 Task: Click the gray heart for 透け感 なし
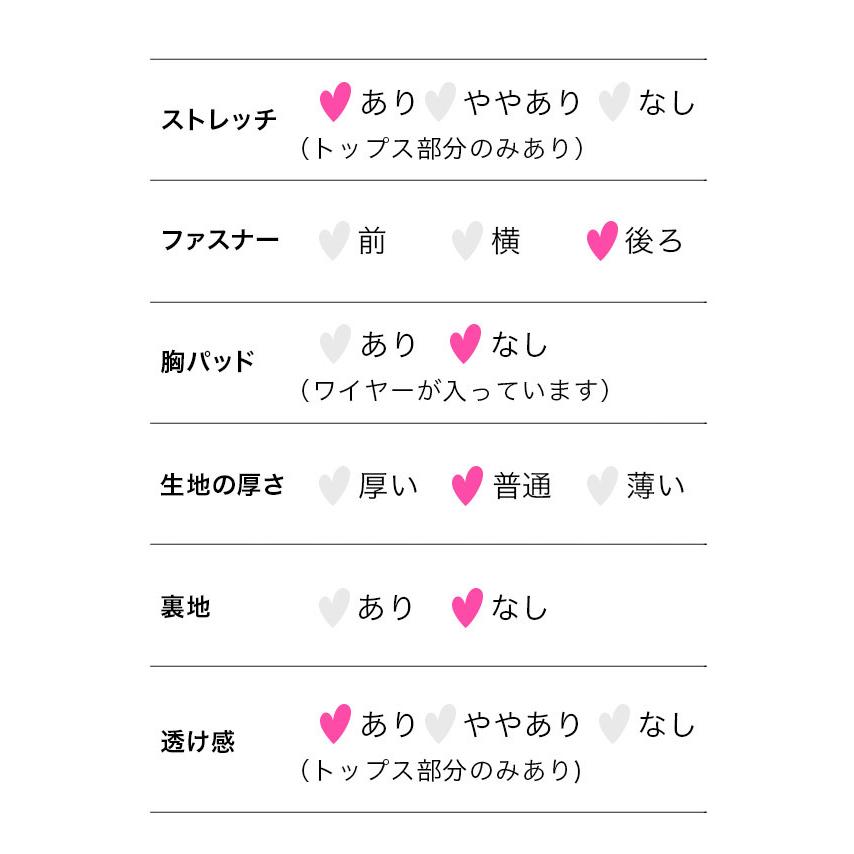614,724
